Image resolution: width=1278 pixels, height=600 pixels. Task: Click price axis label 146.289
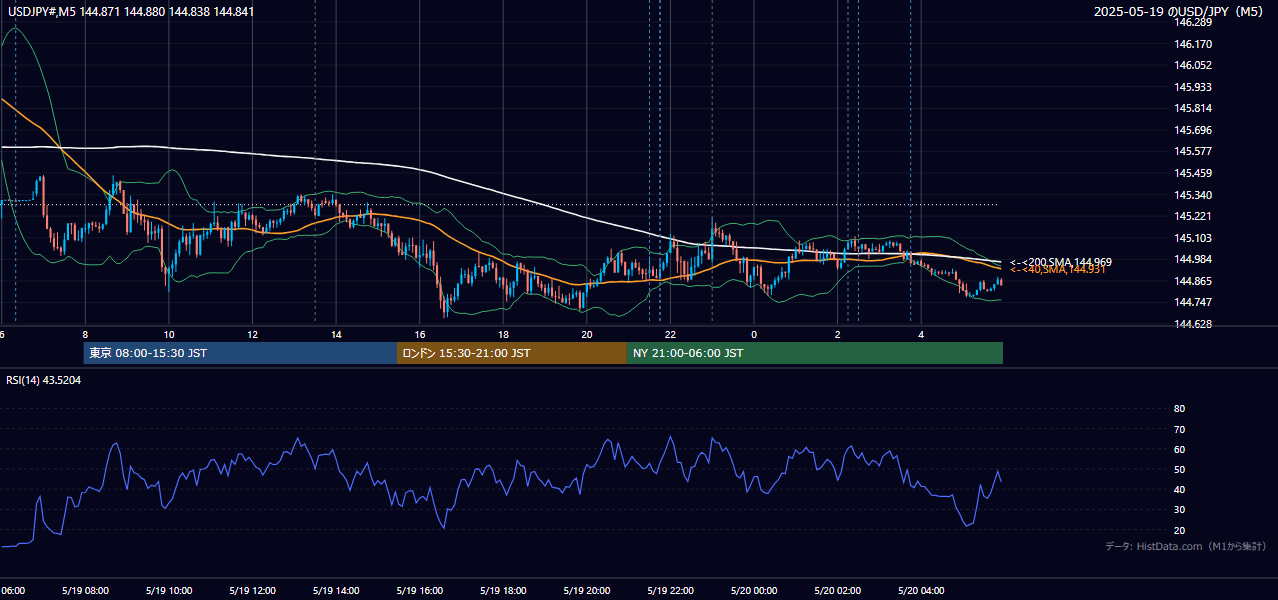(x=1194, y=22)
